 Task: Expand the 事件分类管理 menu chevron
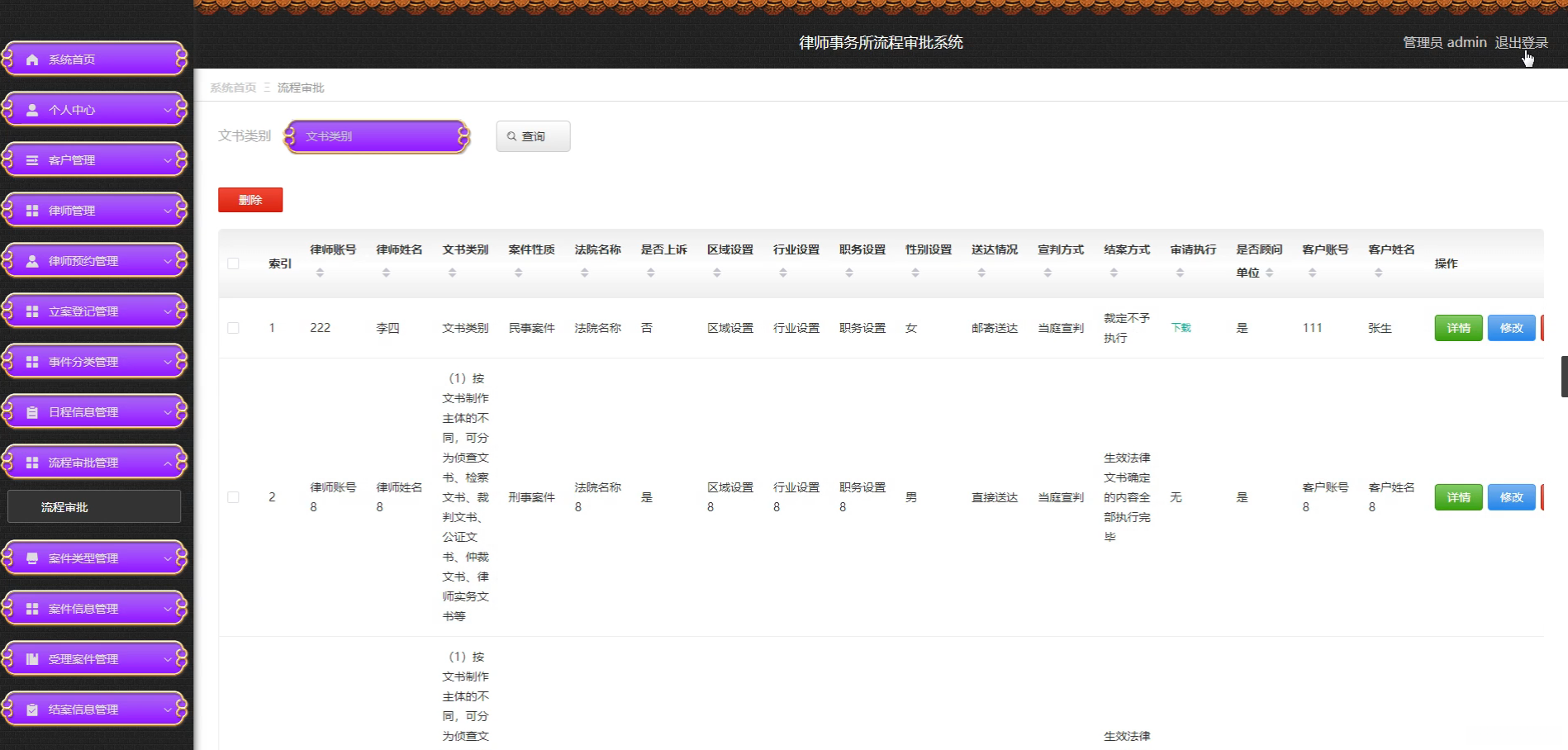[168, 362]
